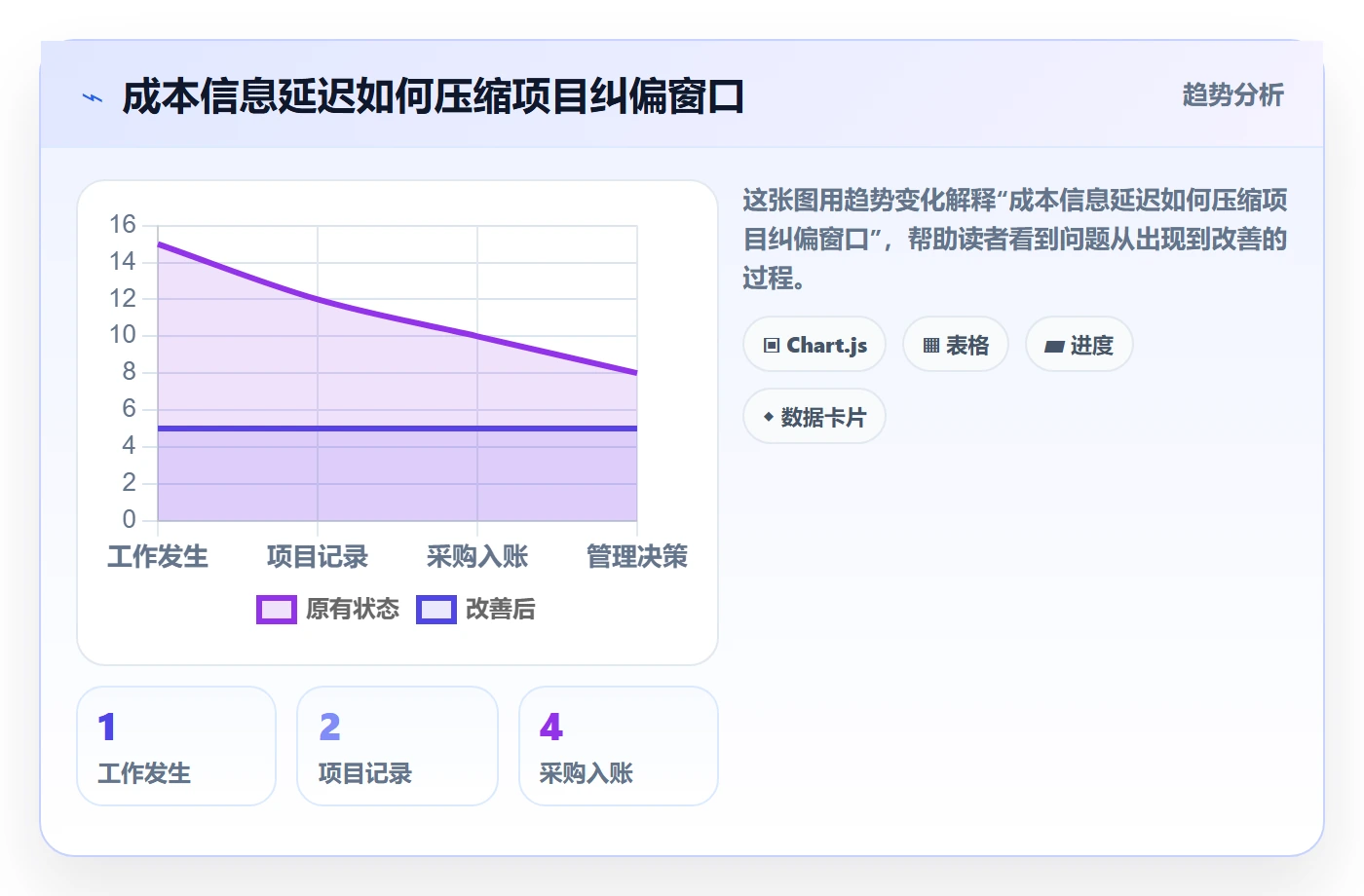Select the Chart.js tag chip
The height and width of the screenshot is (896, 1364).
[x=815, y=345]
